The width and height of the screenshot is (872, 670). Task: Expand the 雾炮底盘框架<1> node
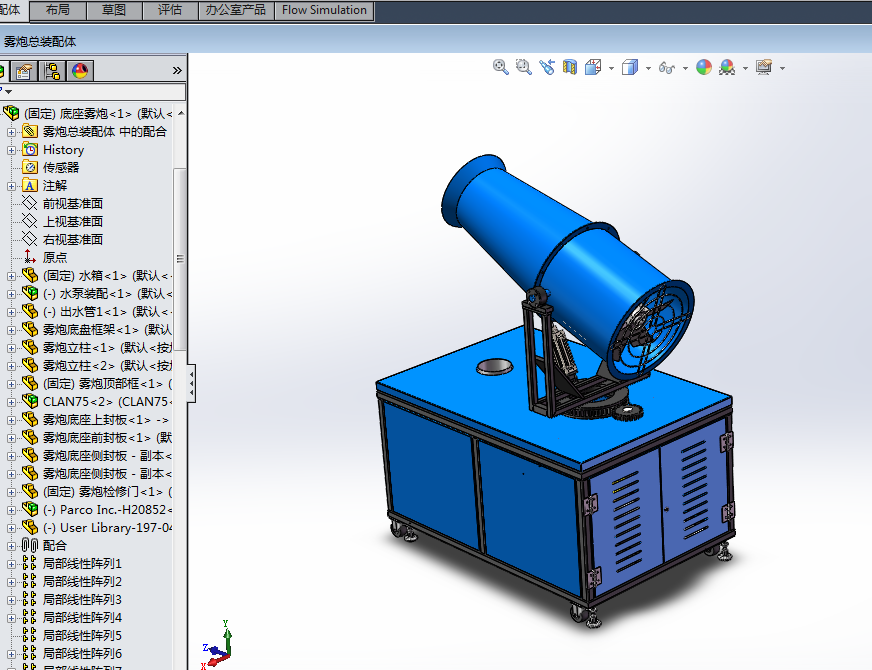point(11,330)
